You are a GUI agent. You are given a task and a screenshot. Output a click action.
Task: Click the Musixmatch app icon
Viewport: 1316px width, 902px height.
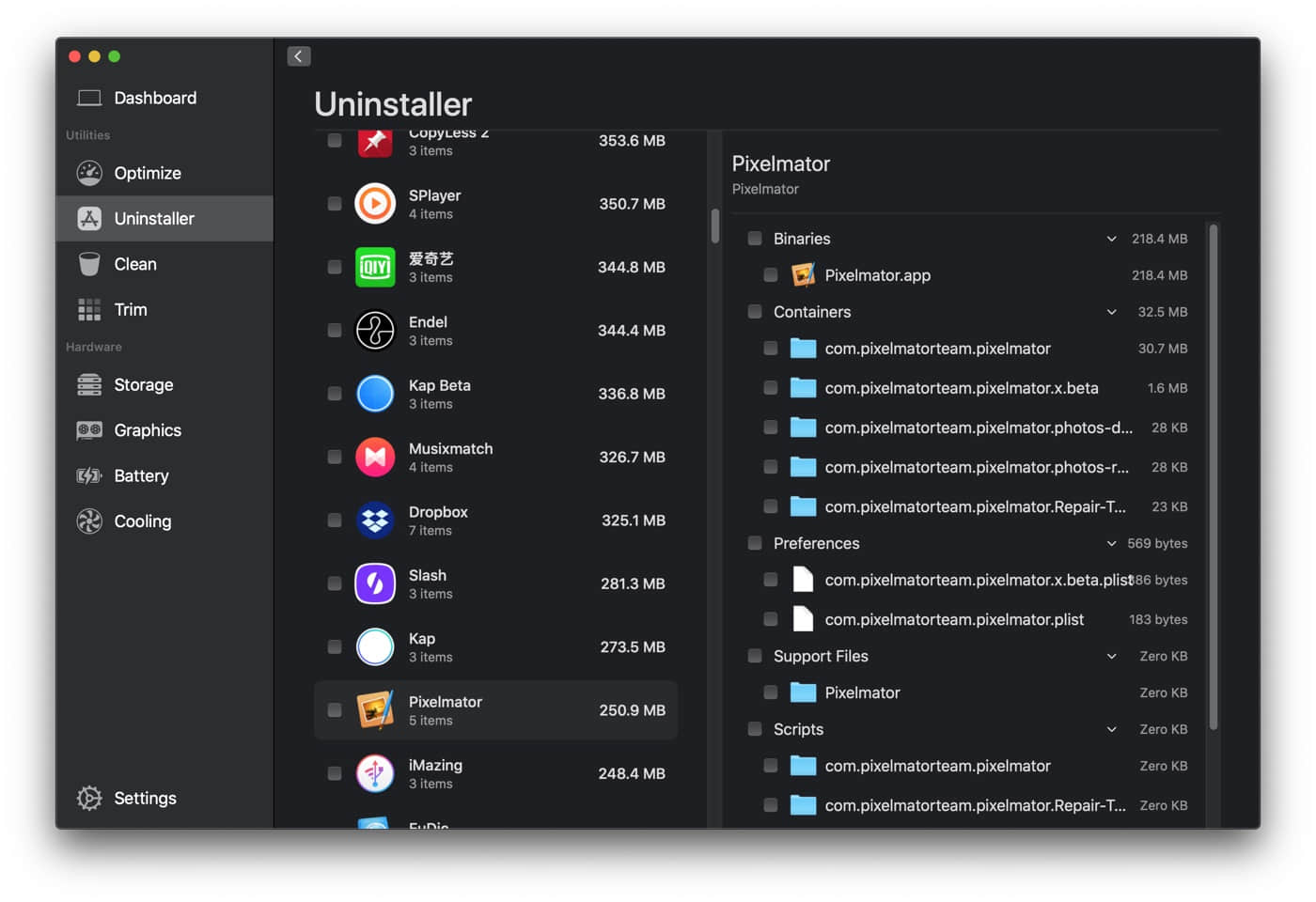tap(375, 457)
